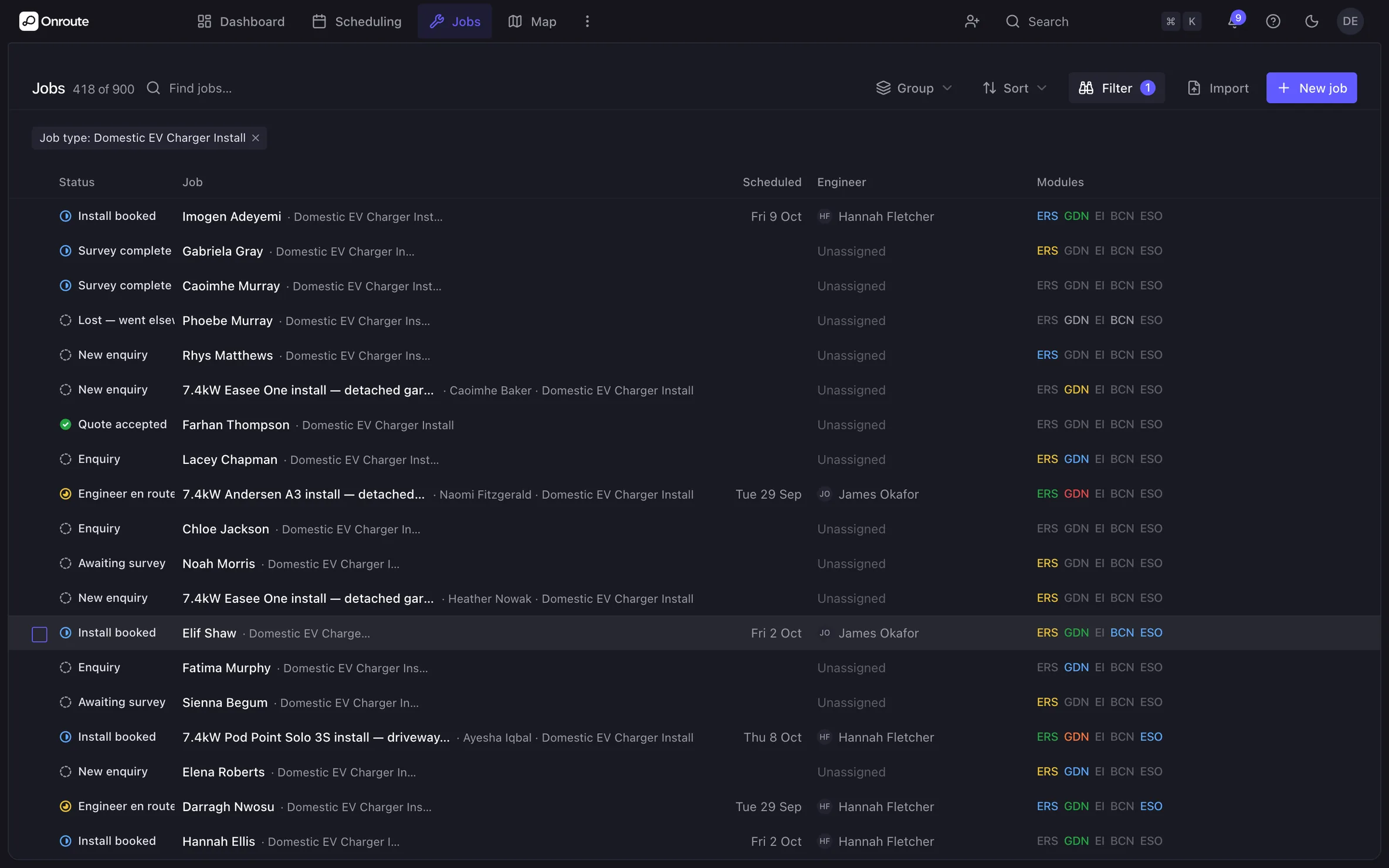Click the JO avatar on Elif Shaw row

tap(825, 633)
